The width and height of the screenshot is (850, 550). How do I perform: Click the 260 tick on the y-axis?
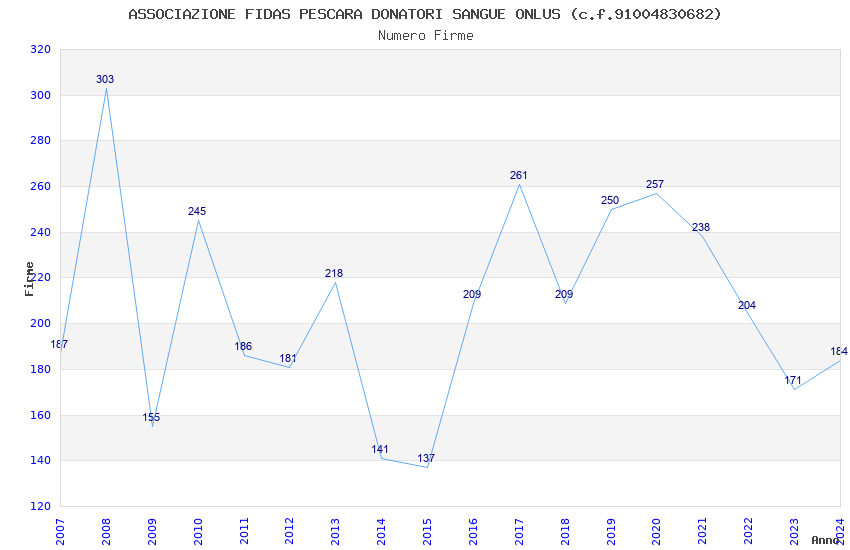pyautogui.click(x=41, y=186)
